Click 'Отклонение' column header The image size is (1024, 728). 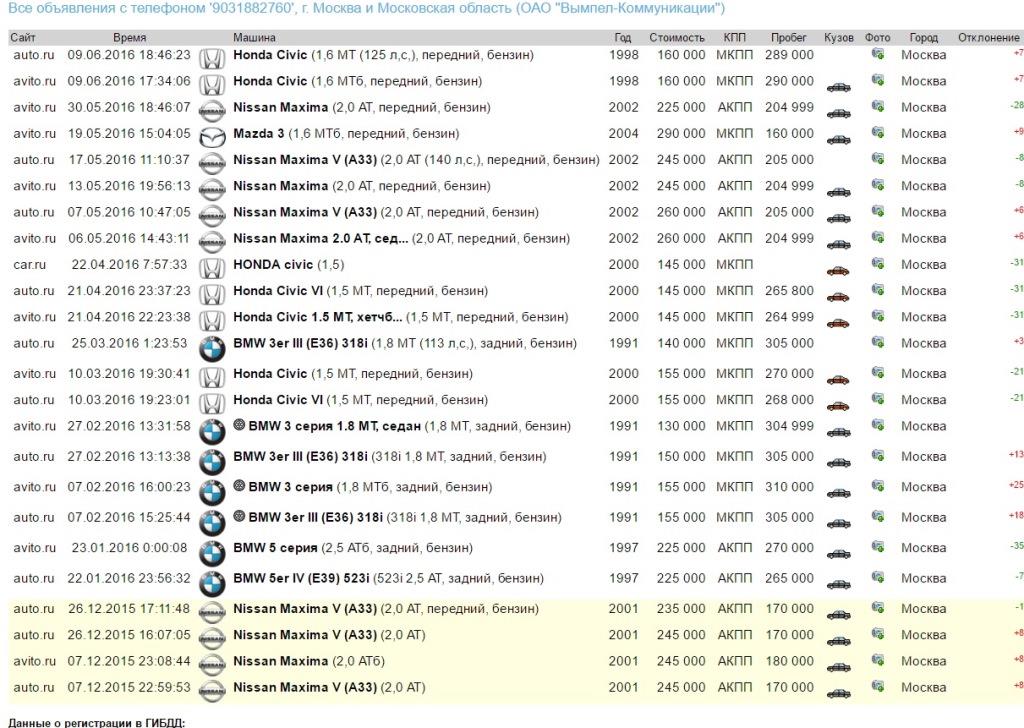tap(988, 38)
